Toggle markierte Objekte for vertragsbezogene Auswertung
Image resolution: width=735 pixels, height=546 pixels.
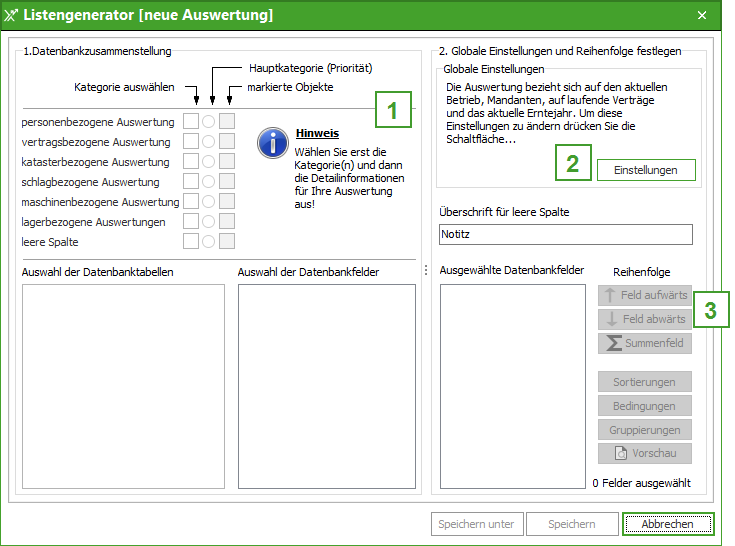coord(227,141)
